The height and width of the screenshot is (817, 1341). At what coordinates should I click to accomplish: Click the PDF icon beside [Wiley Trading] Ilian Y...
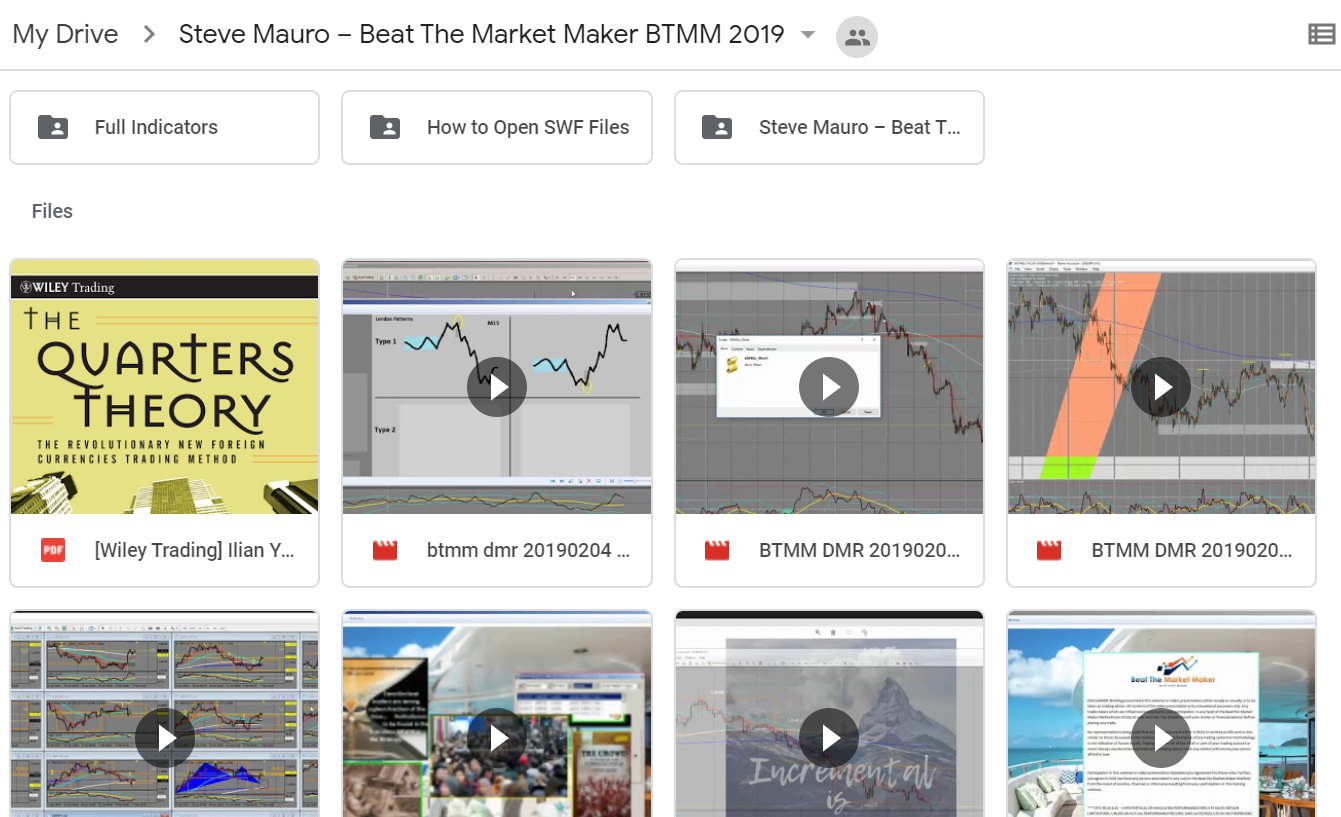pos(53,550)
